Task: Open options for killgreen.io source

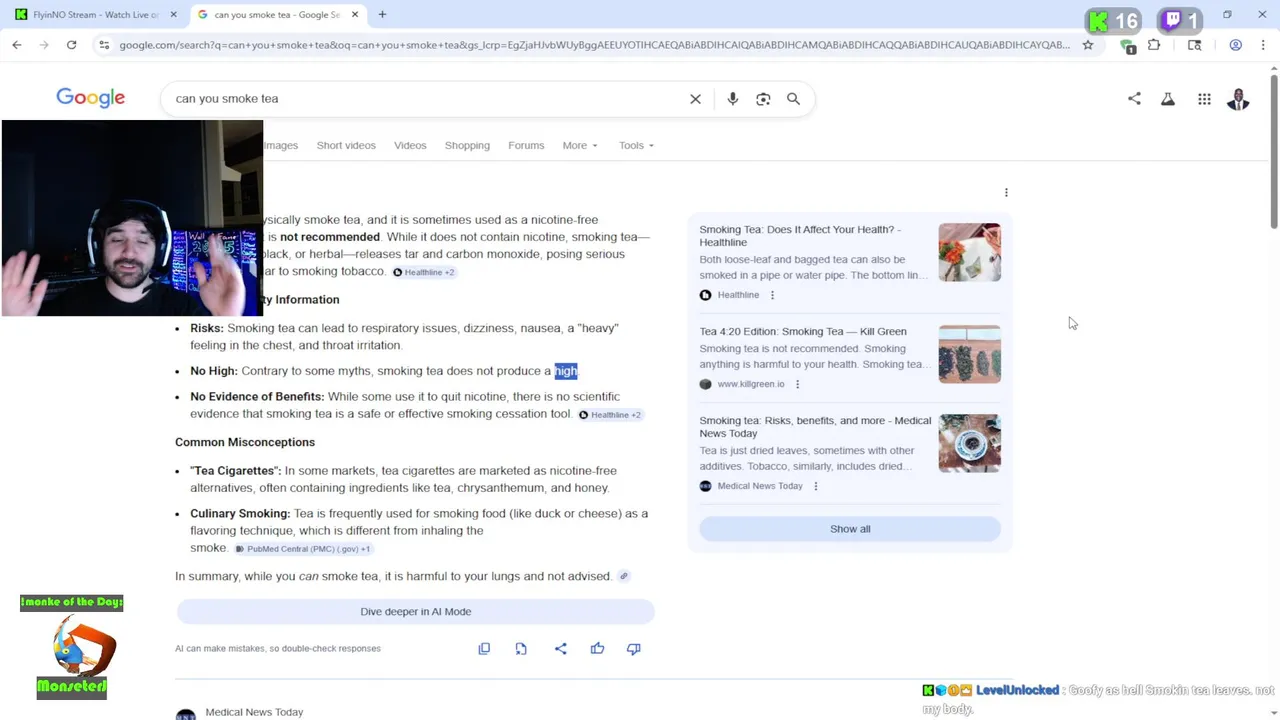Action: pyautogui.click(x=797, y=384)
